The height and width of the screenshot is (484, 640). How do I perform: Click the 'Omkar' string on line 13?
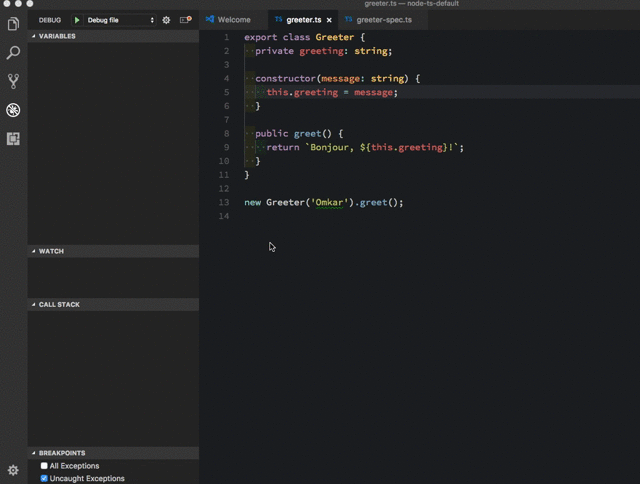click(x=329, y=202)
